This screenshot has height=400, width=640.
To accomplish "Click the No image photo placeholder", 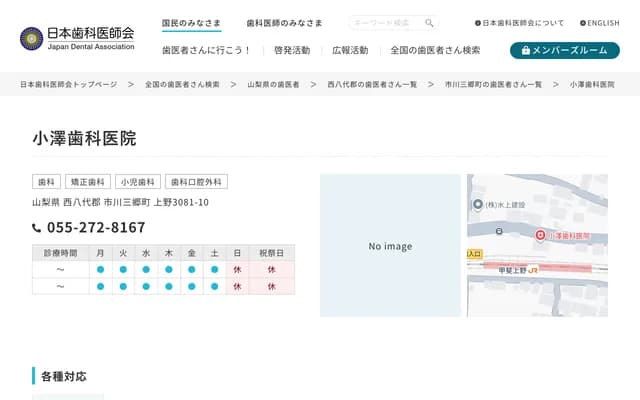I will [x=390, y=246].
